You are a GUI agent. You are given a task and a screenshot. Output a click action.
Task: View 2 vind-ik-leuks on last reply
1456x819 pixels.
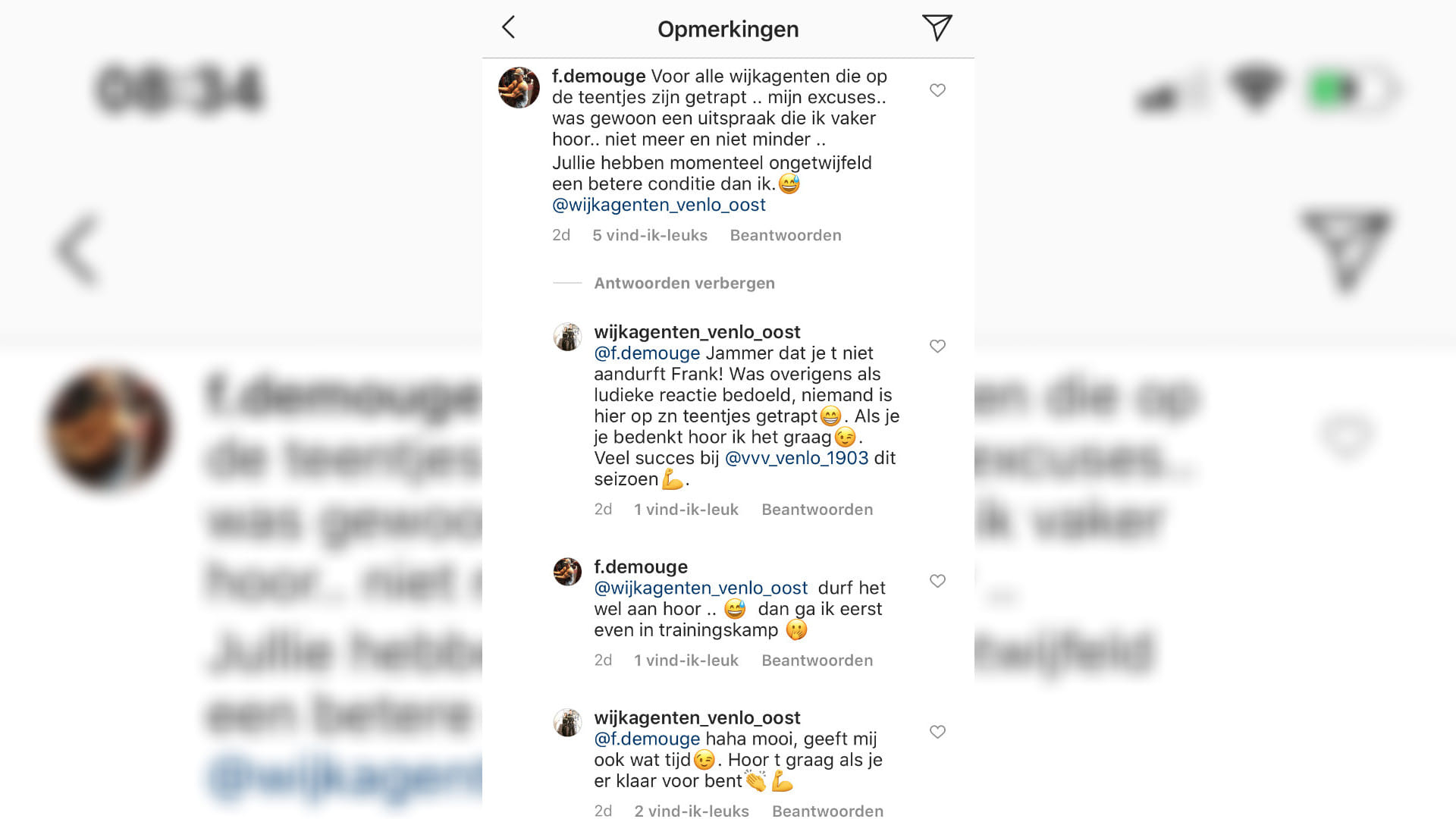(x=692, y=810)
